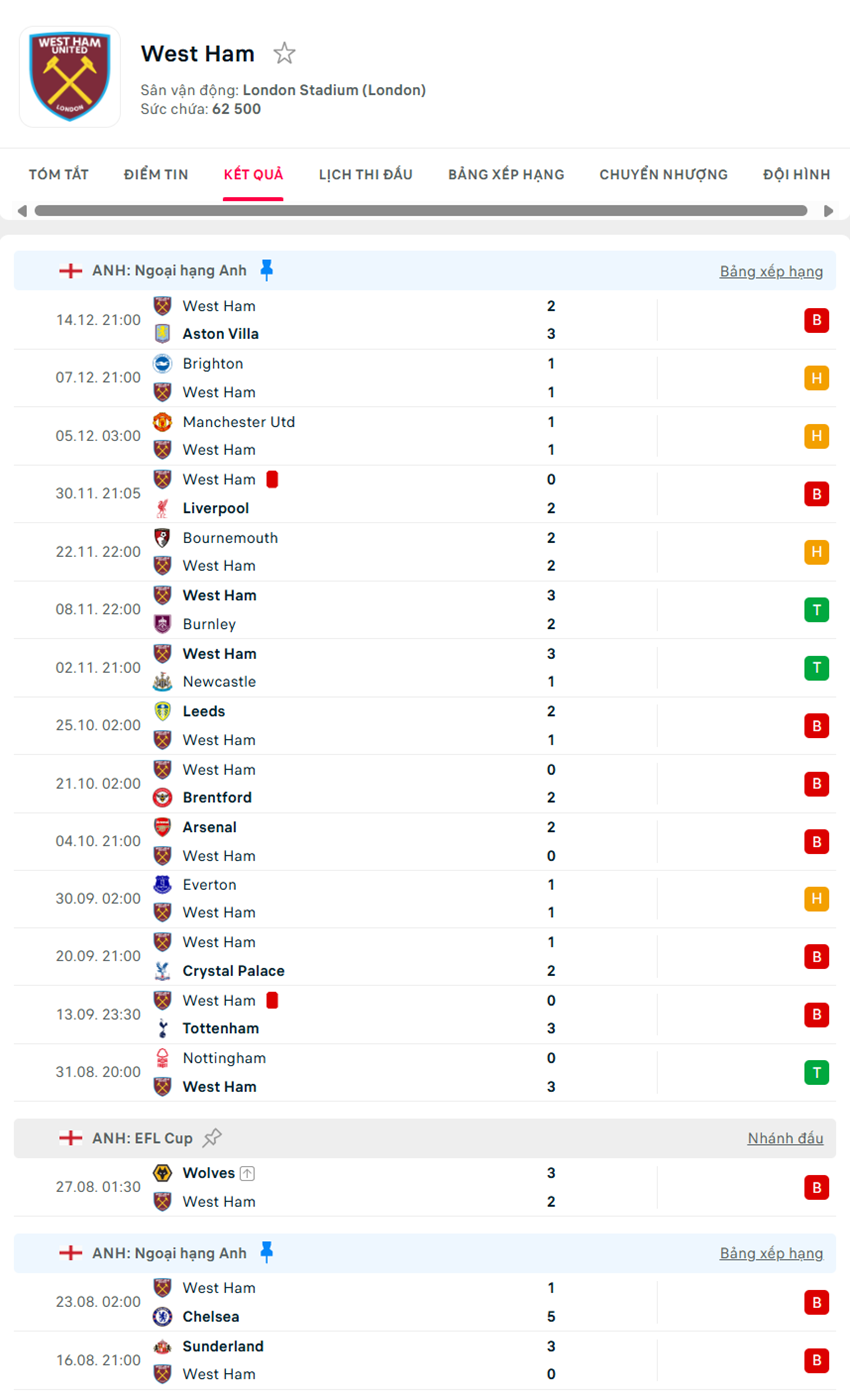Screen dimensions: 850x1395
Task: Open the TÓM TẮT tab
Action: 59,174
